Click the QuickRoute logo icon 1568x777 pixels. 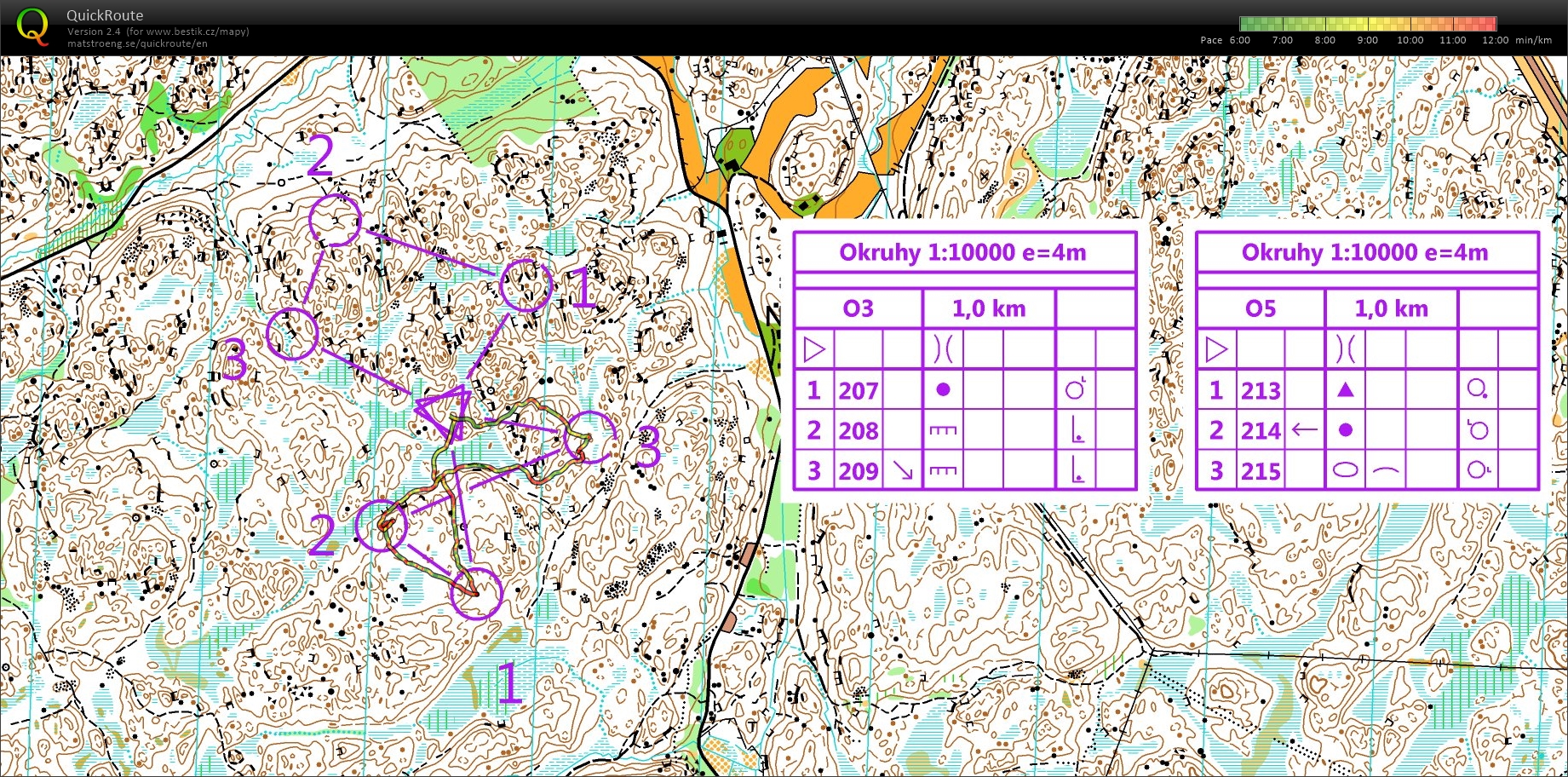pos(32,26)
